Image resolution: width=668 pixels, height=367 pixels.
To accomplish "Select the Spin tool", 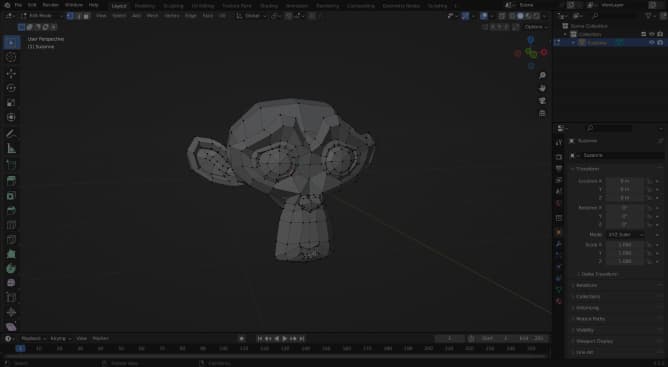I will 11,268.
